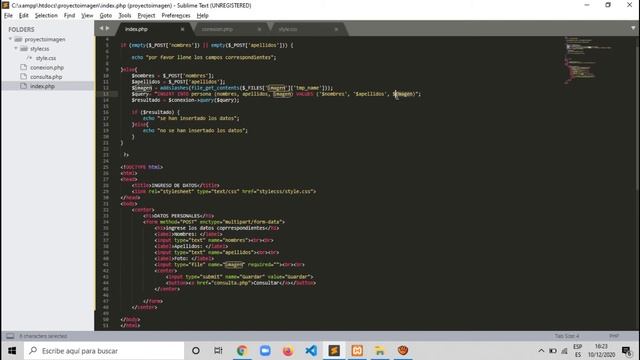Collapse the stylecss folder arrow
Viewport: 640px width, 360px height.
16,49
